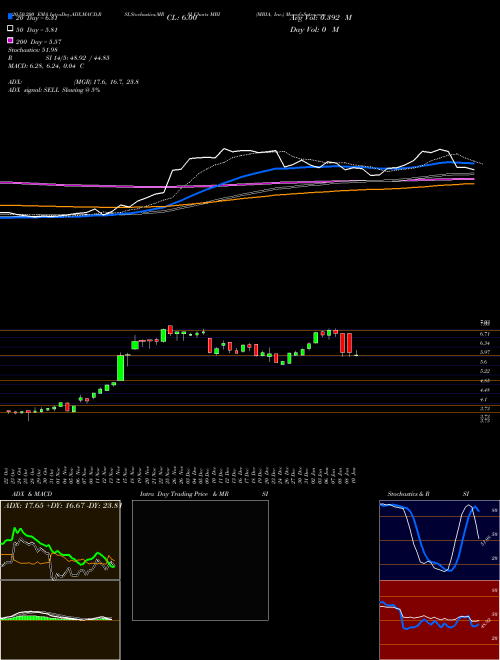Click the 6.71 price axis label
500x660 pixels.
[484, 334]
